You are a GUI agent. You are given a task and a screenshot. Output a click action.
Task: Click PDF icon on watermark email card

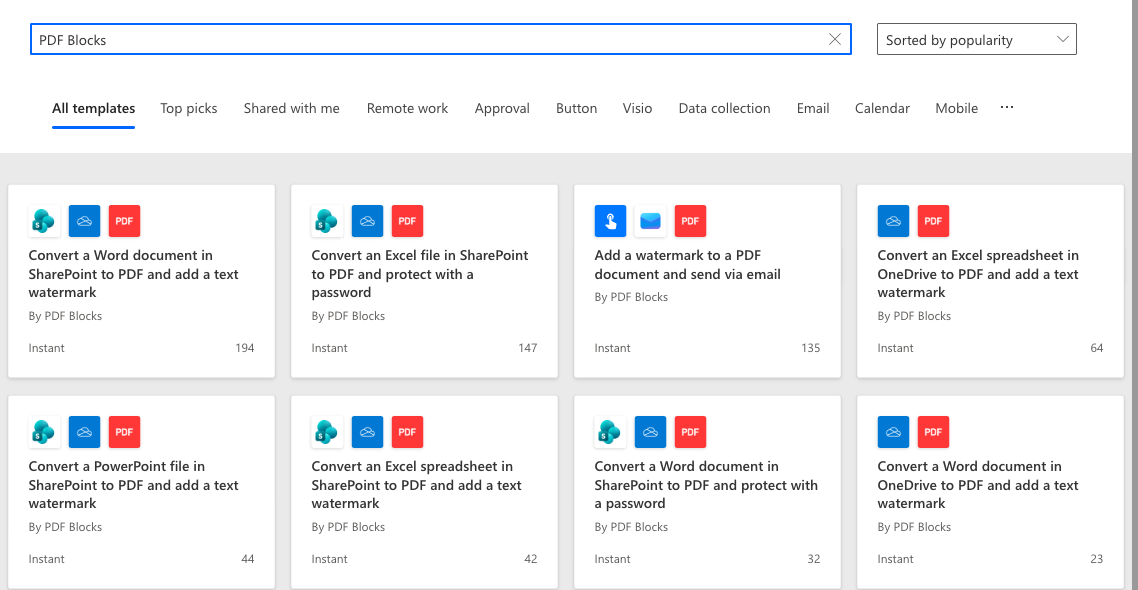(x=690, y=221)
